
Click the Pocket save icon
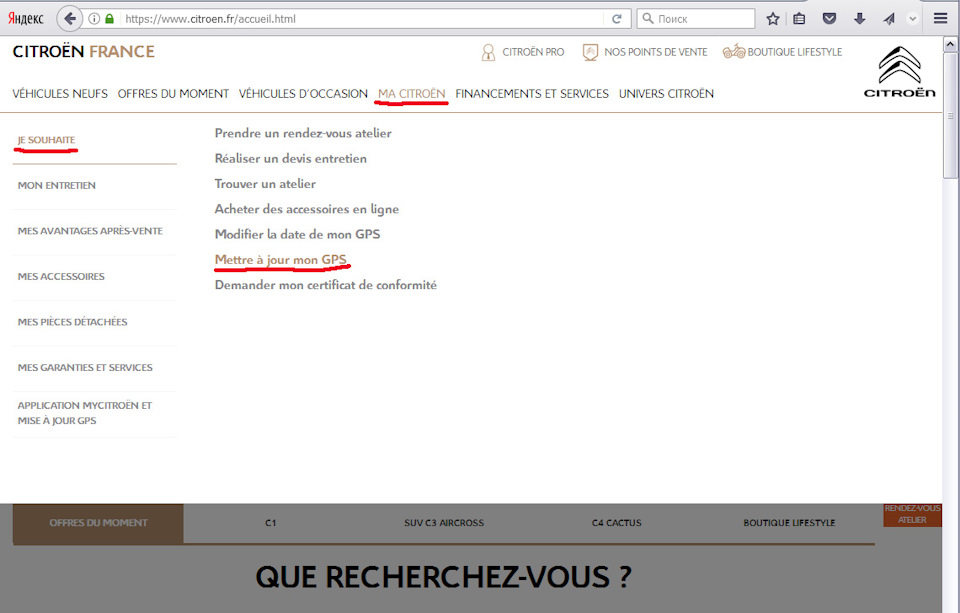[x=829, y=19]
